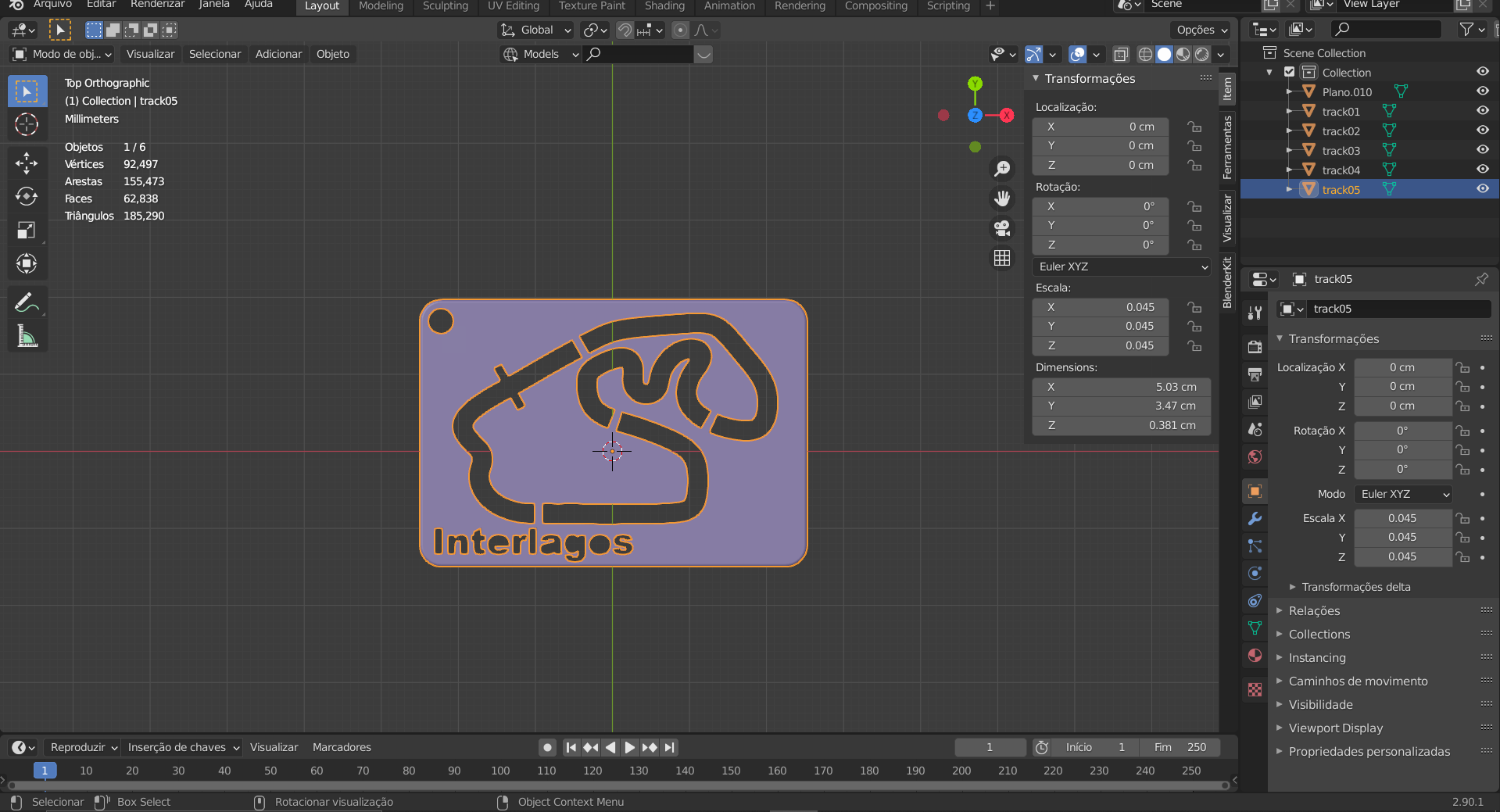Click the camera view icon in viewport
The image size is (1500, 812).
coord(1002,228)
